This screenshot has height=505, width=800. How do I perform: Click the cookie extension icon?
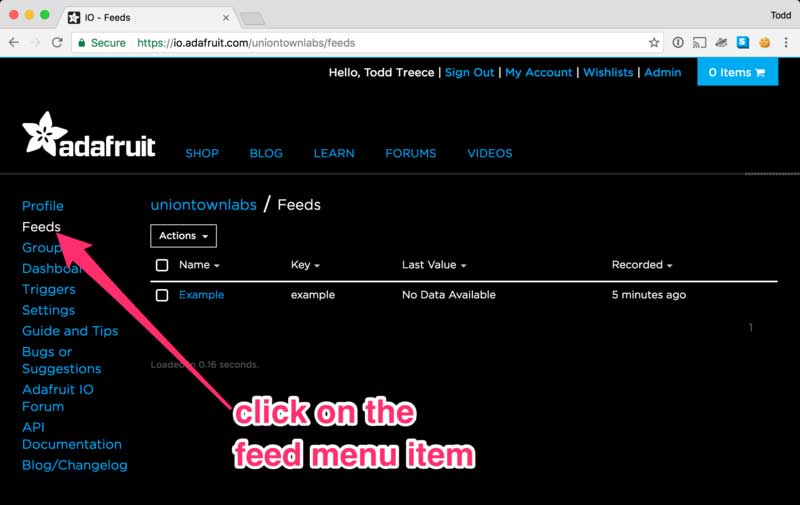[x=764, y=43]
